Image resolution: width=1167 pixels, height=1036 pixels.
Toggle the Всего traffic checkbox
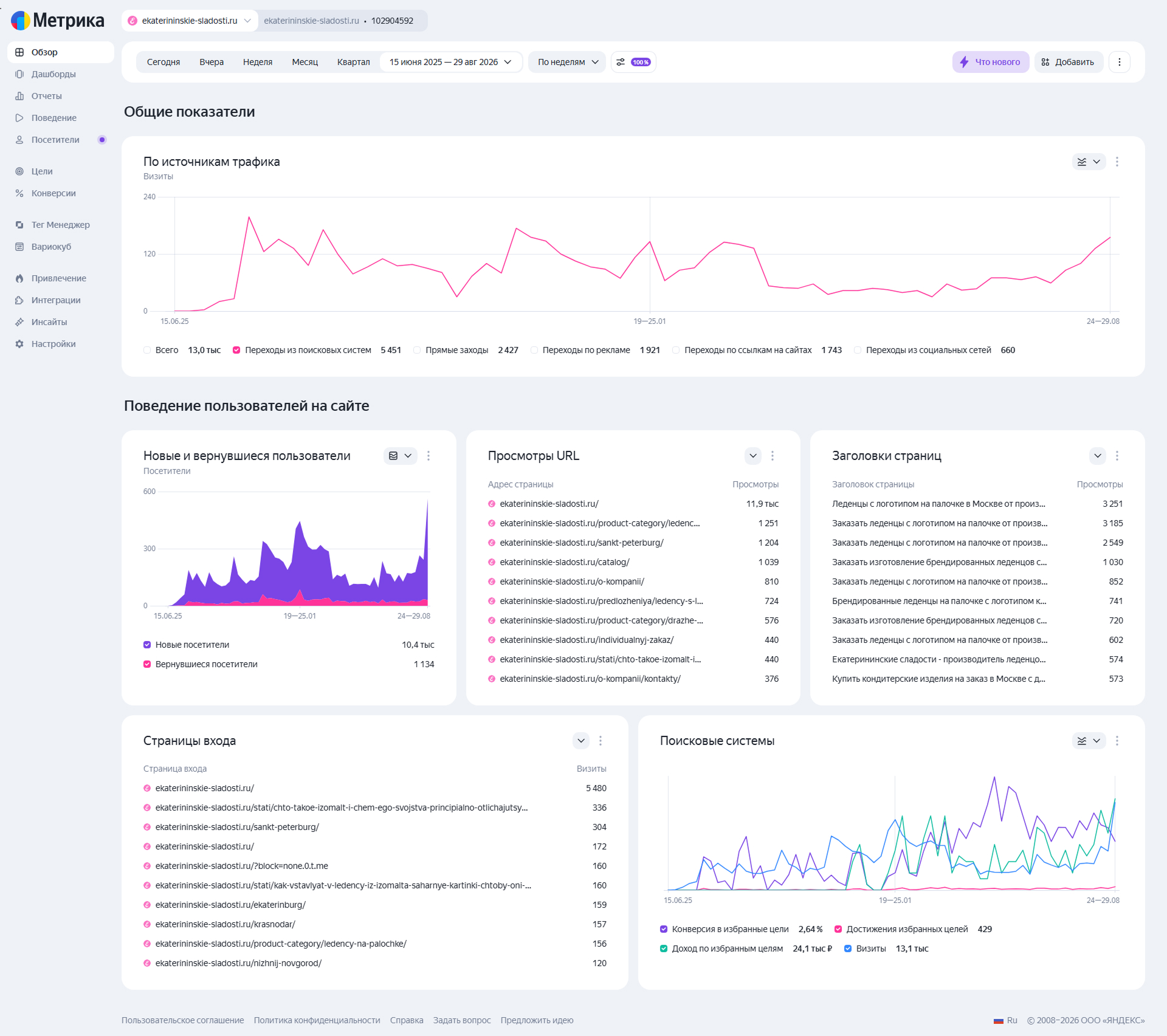coord(147,350)
